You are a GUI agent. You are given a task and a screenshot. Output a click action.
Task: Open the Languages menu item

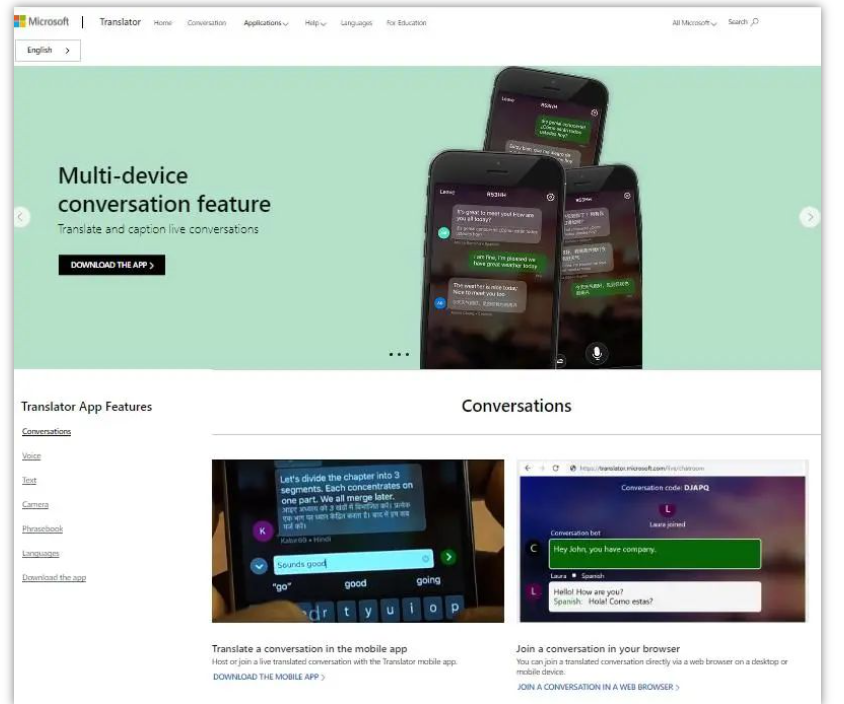click(356, 23)
